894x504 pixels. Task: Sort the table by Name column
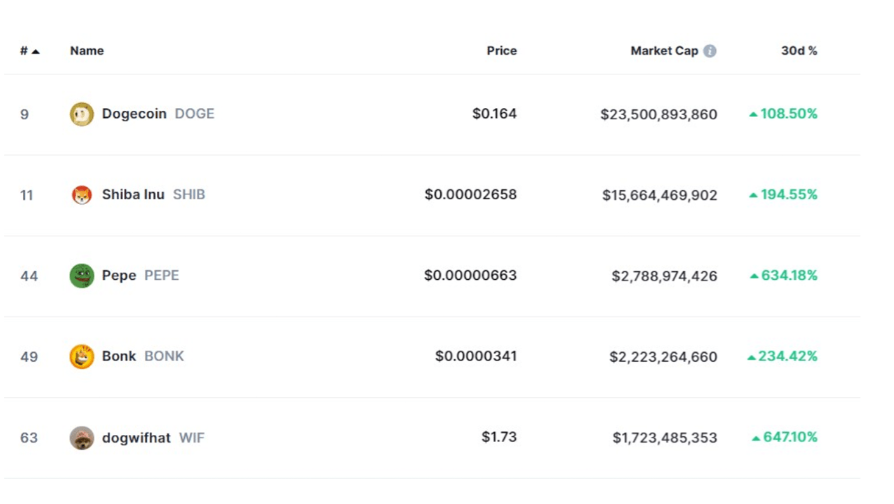[x=87, y=51]
